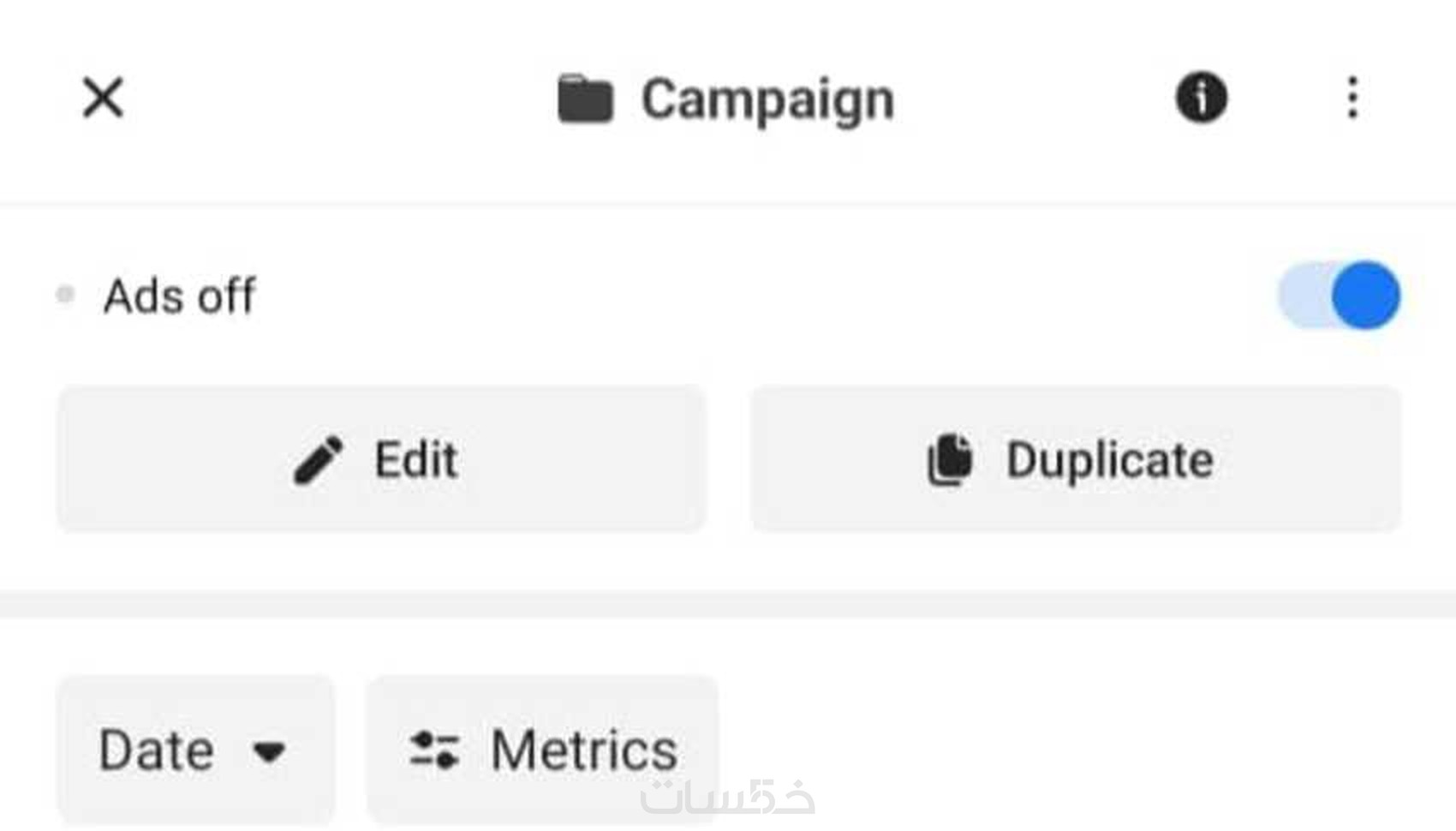The height and width of the screenshot is (831, 1456).
Task: Click the Date dropdown arrow
Action: click(x=269, y=752)
